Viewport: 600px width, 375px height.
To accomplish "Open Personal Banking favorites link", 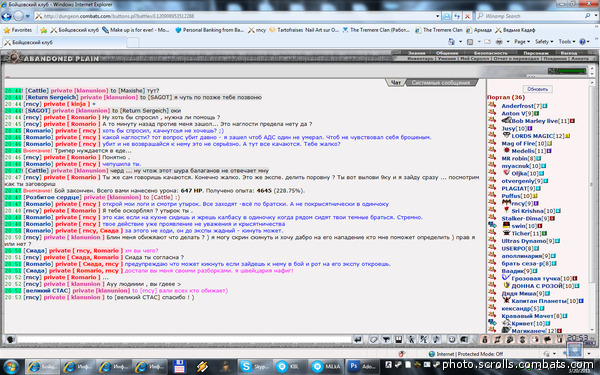I will pyautogui.click(x=209, y=30).
